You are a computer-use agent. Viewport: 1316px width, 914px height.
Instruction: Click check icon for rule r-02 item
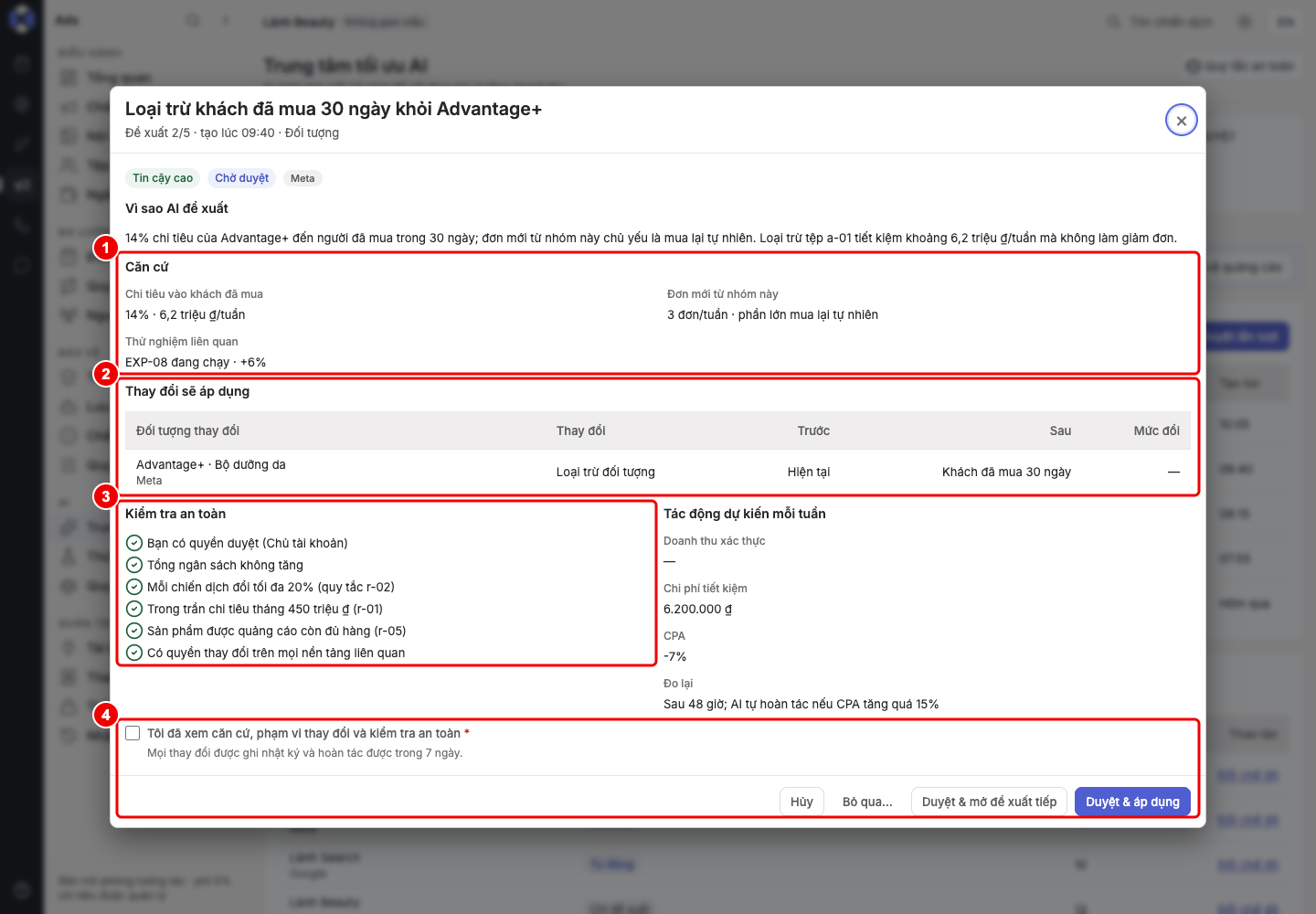point(134,587)
